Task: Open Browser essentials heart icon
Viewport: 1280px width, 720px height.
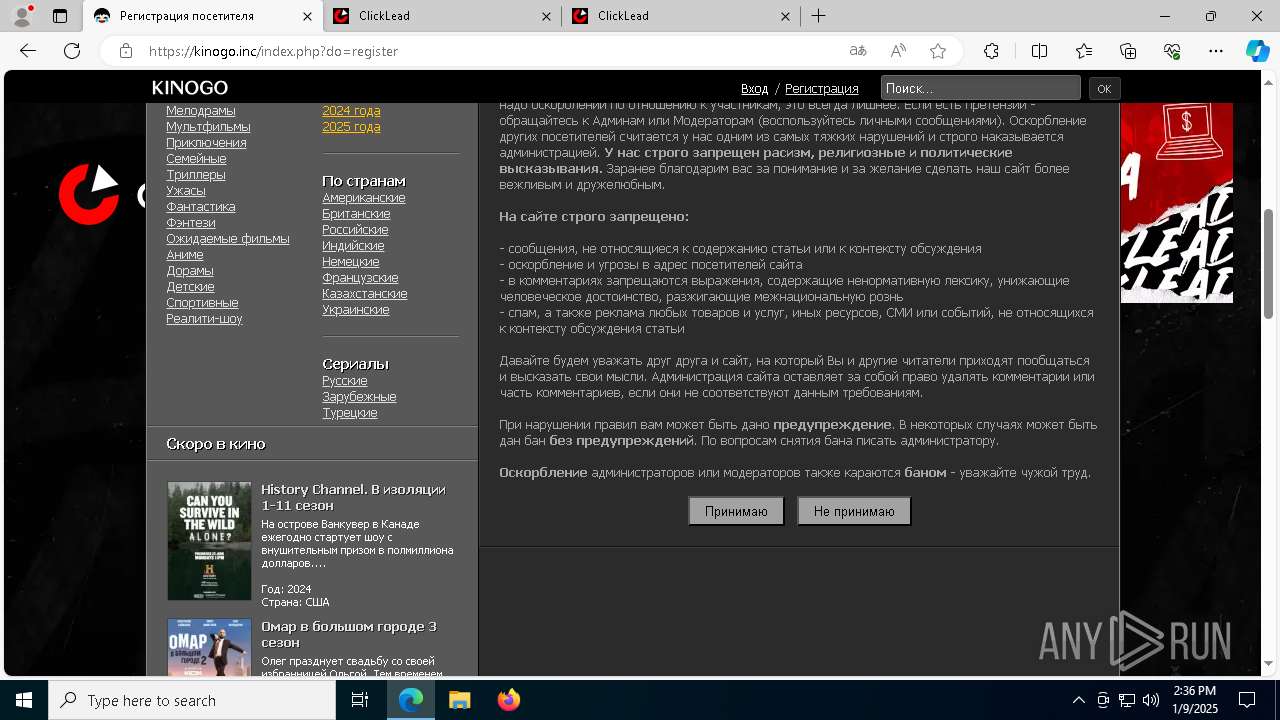Action: tap(1172, 51)
